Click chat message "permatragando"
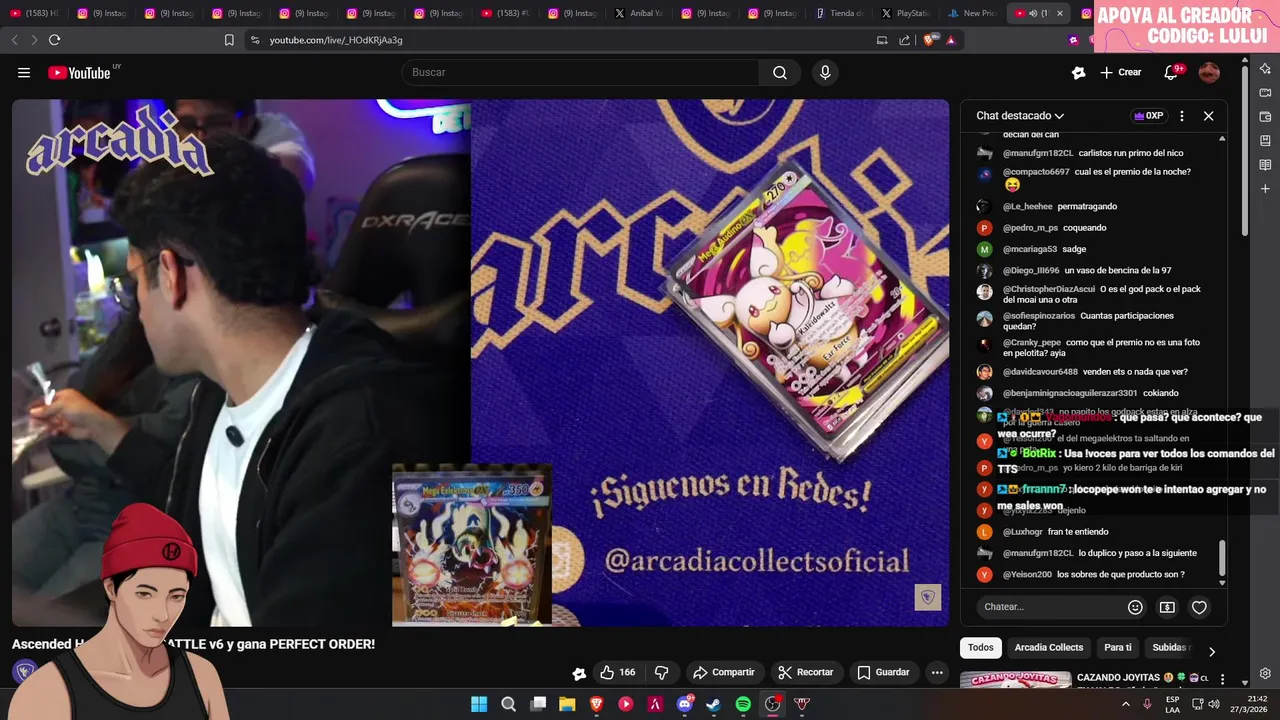Viewport: 1280px width, 720px height. pyautogui.click(x=1087, y=207)
